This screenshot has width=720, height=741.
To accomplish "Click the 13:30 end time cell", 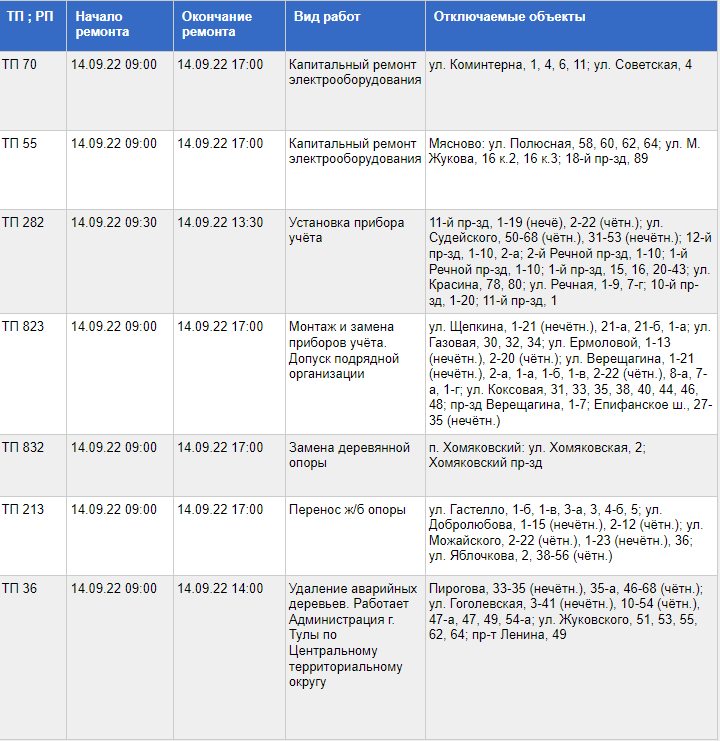I will (220, 222).
